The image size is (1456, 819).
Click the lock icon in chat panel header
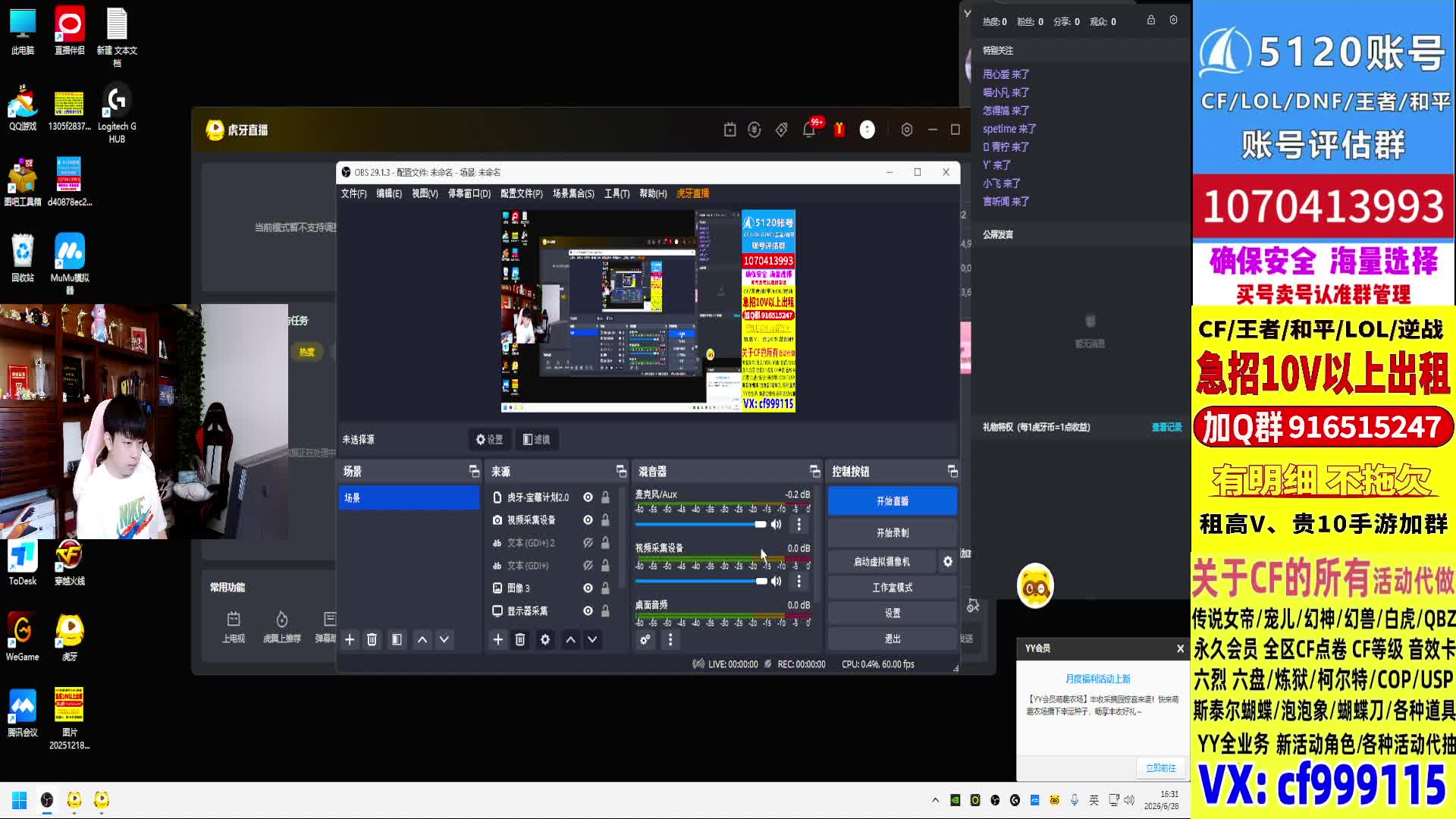[x=1151, y=20]
